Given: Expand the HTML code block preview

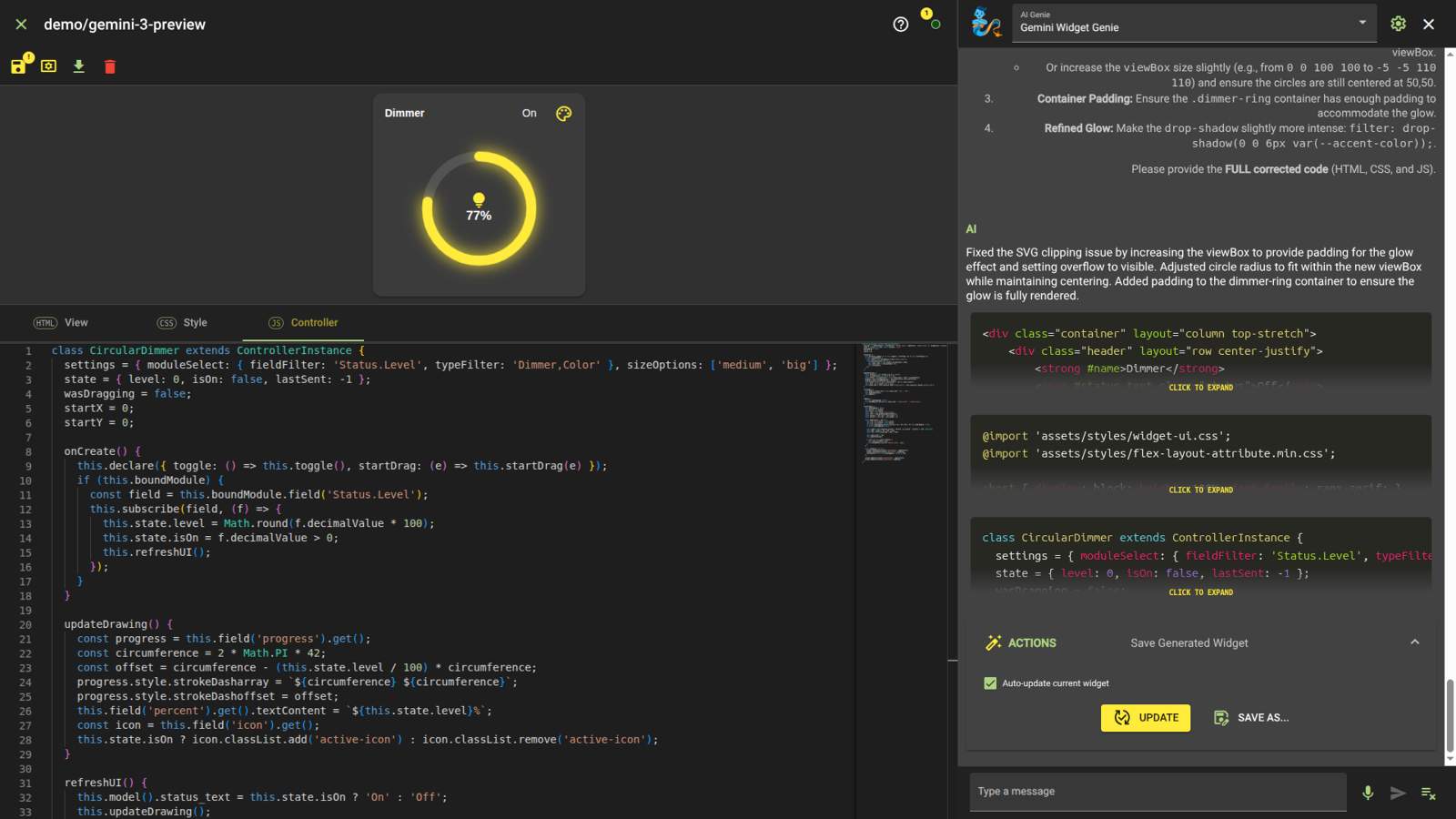Looking at the screenshot, I should [1200, 388].
